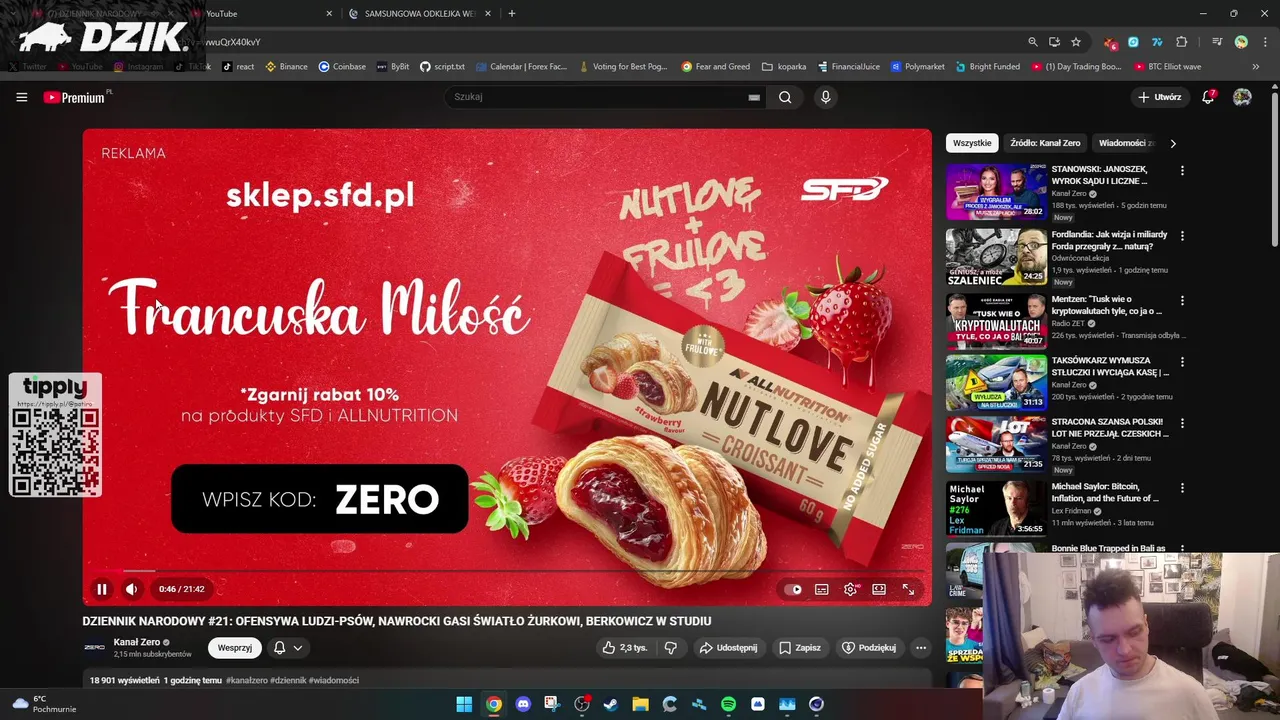Start voice search with microphone icon
1280x720 pixels.
click(x=825, y=97)
